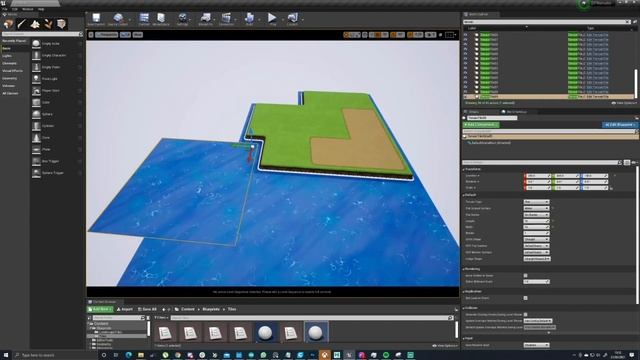
Task: Collapse the Transform section
Action: click(464, 169)
